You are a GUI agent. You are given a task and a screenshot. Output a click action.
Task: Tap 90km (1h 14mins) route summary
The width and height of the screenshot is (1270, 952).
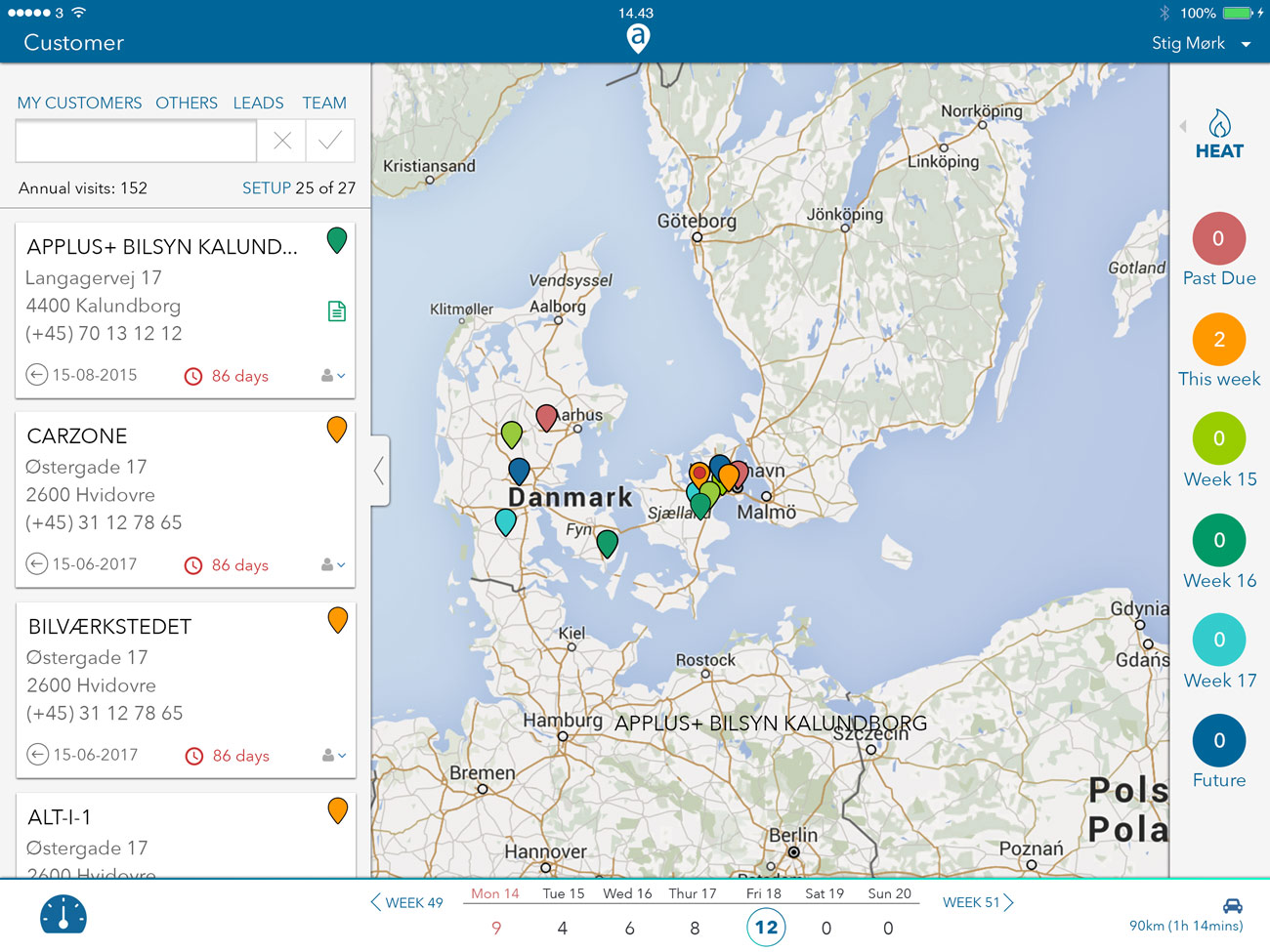1186,926
